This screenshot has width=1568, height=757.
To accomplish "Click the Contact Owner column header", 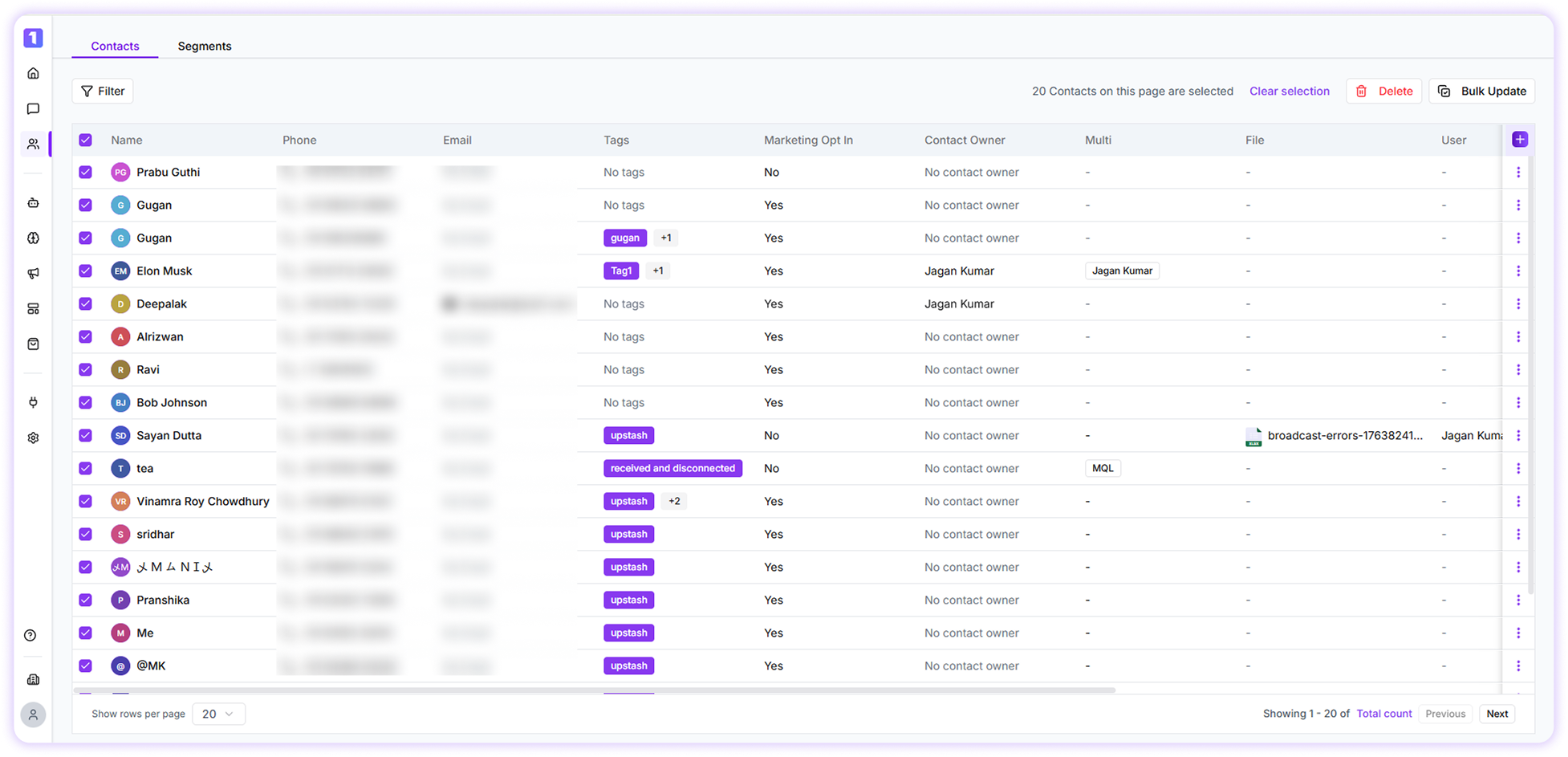I will click(x=965, y=140).
